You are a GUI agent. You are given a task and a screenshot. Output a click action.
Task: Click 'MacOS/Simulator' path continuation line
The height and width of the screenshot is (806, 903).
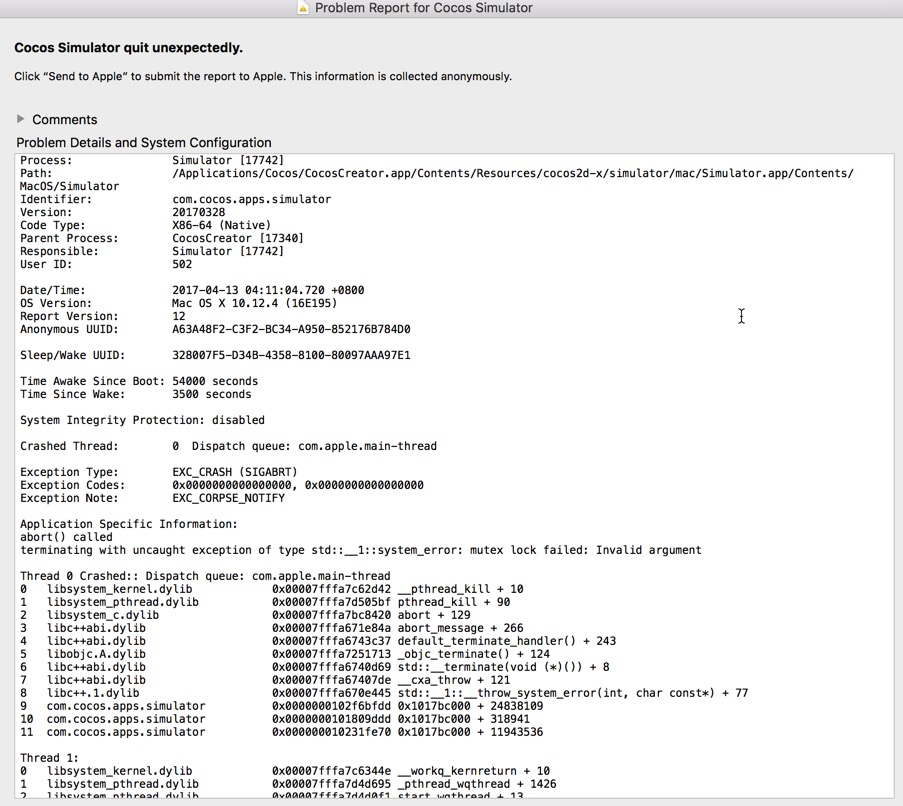click(x=70, y=186)
